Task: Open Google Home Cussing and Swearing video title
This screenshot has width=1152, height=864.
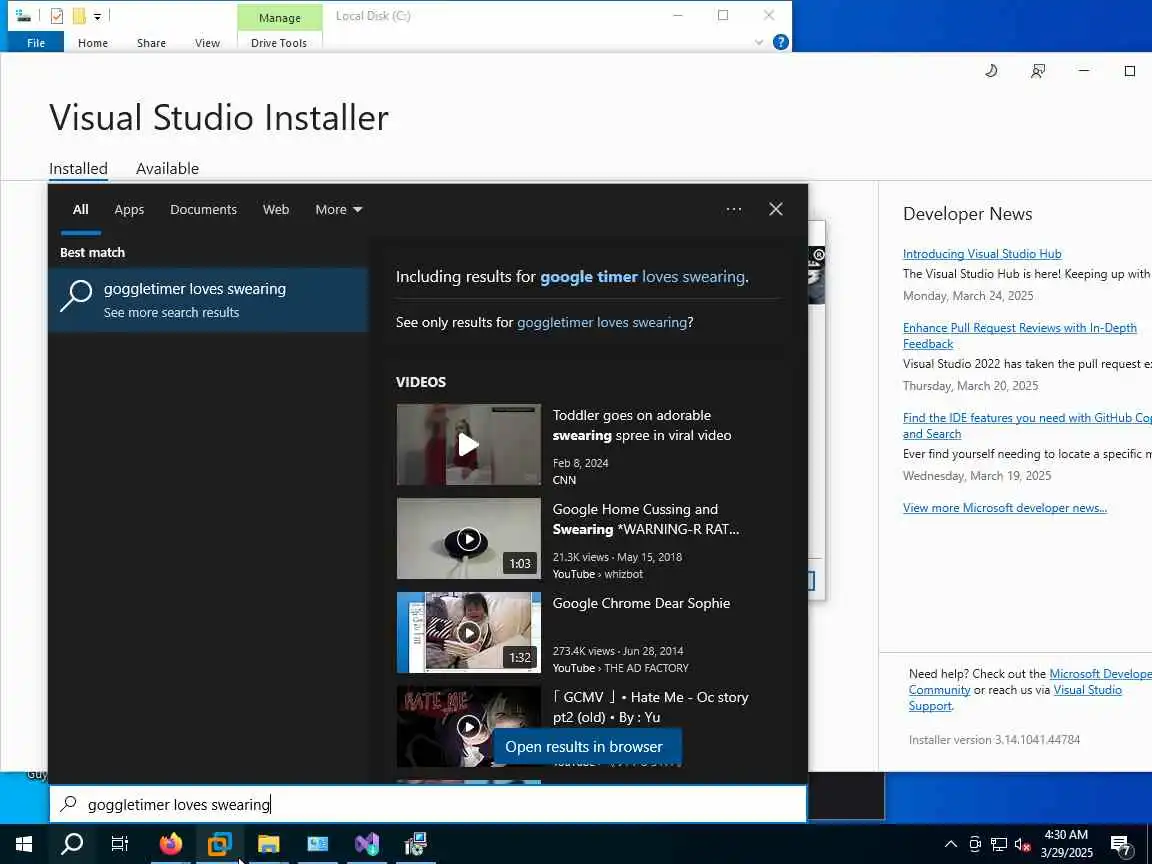Action: [646, 519]
